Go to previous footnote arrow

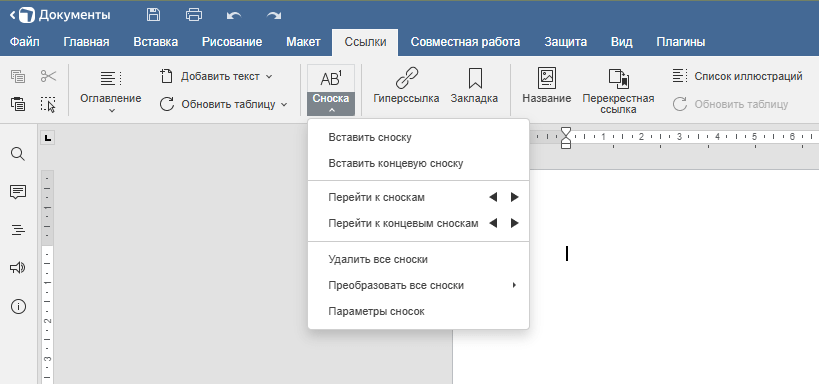click(493, 197)
